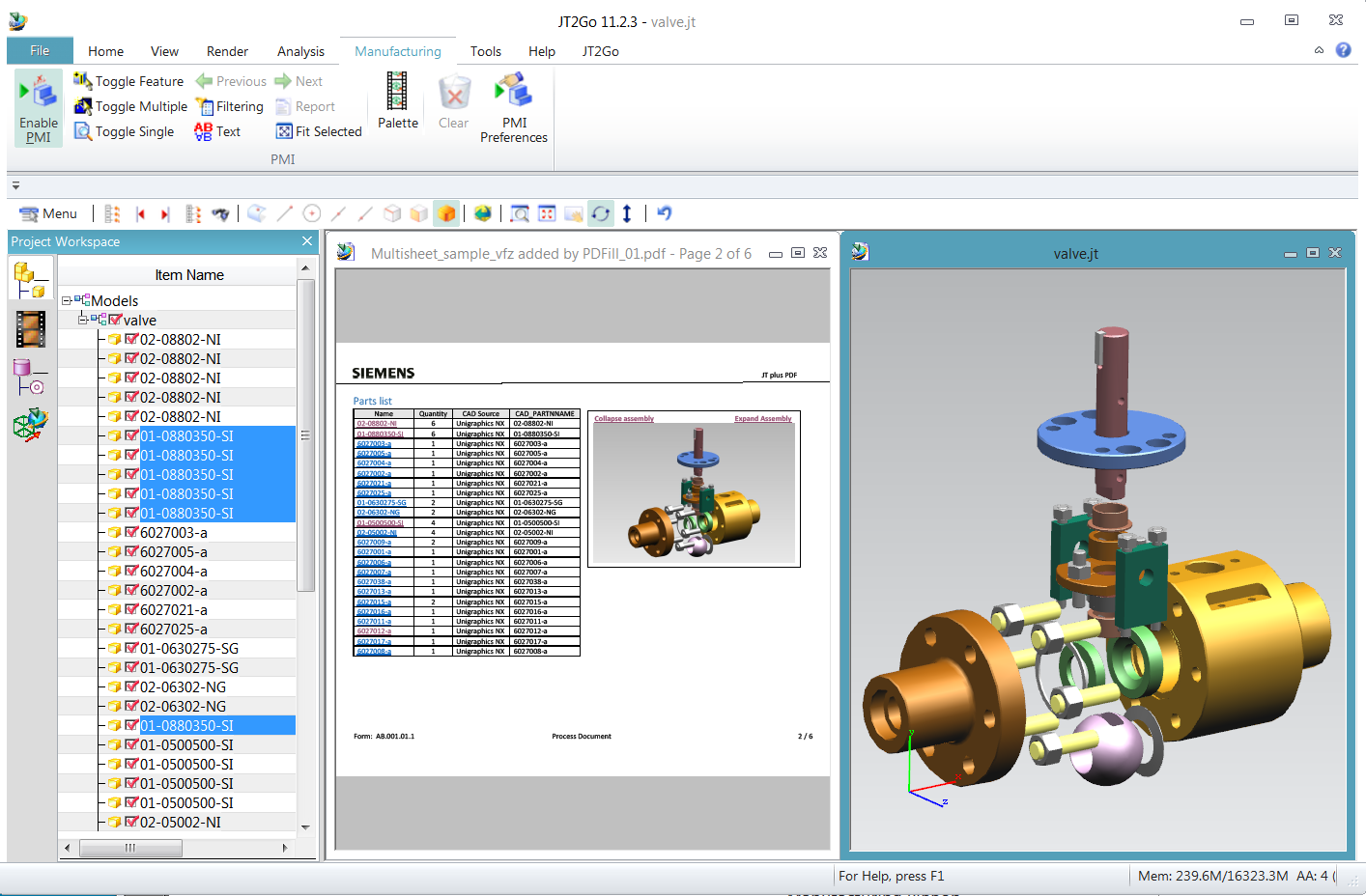Switch to the Home ribbon tab
The height and width of the screenshot is (896, 1366).
point(105,51)
